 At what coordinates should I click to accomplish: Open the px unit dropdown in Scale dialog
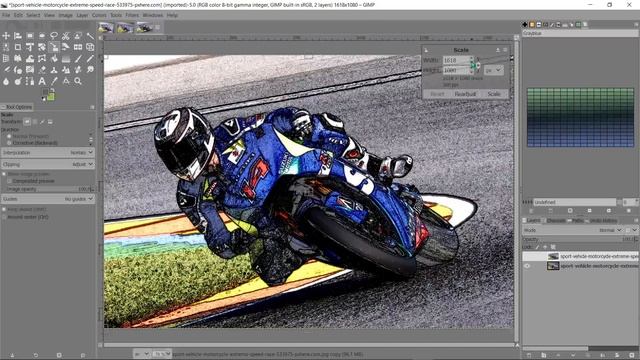click(x=493, y=70)
